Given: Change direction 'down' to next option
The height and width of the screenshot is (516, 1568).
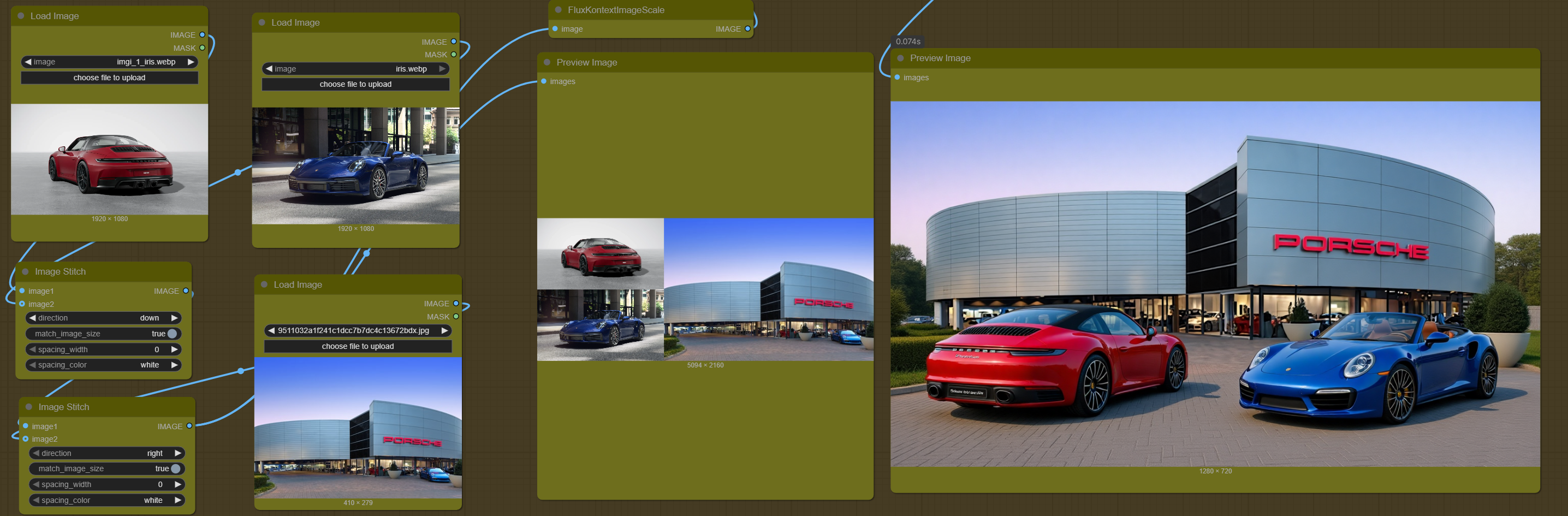Looking at the screenshot, I should tap(174, 318).
